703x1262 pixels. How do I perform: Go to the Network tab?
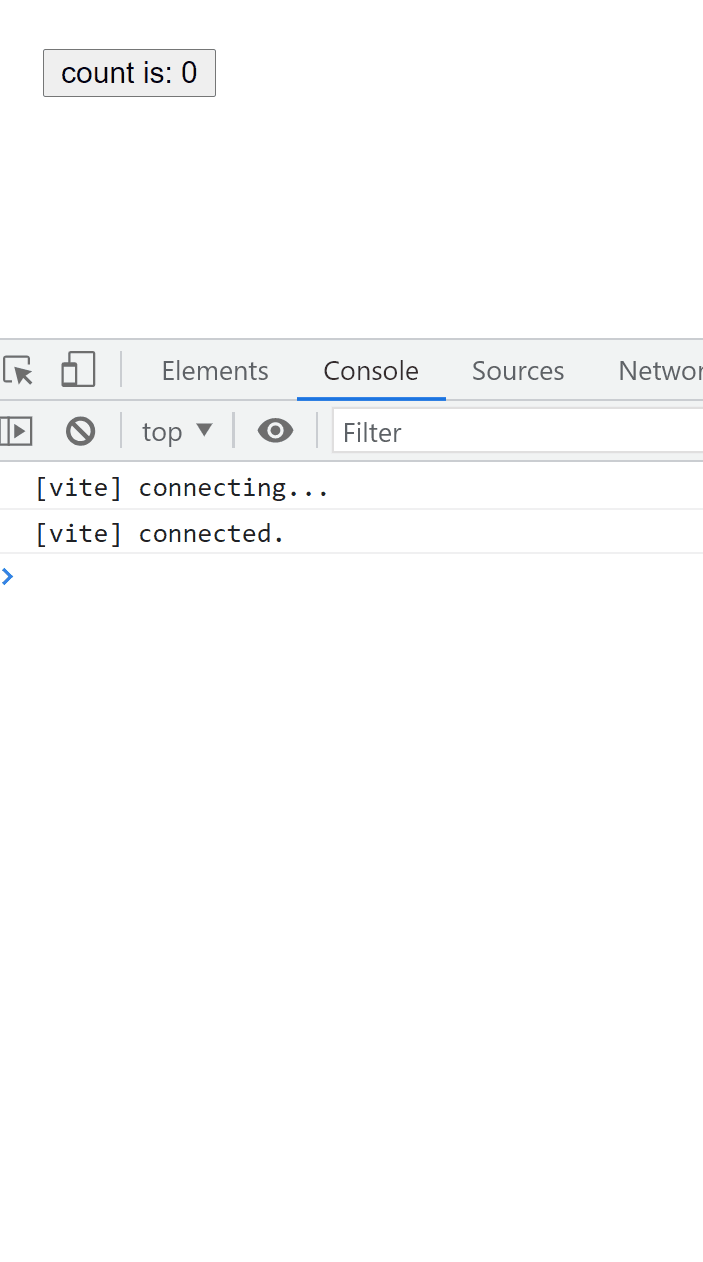click(660, 371)
